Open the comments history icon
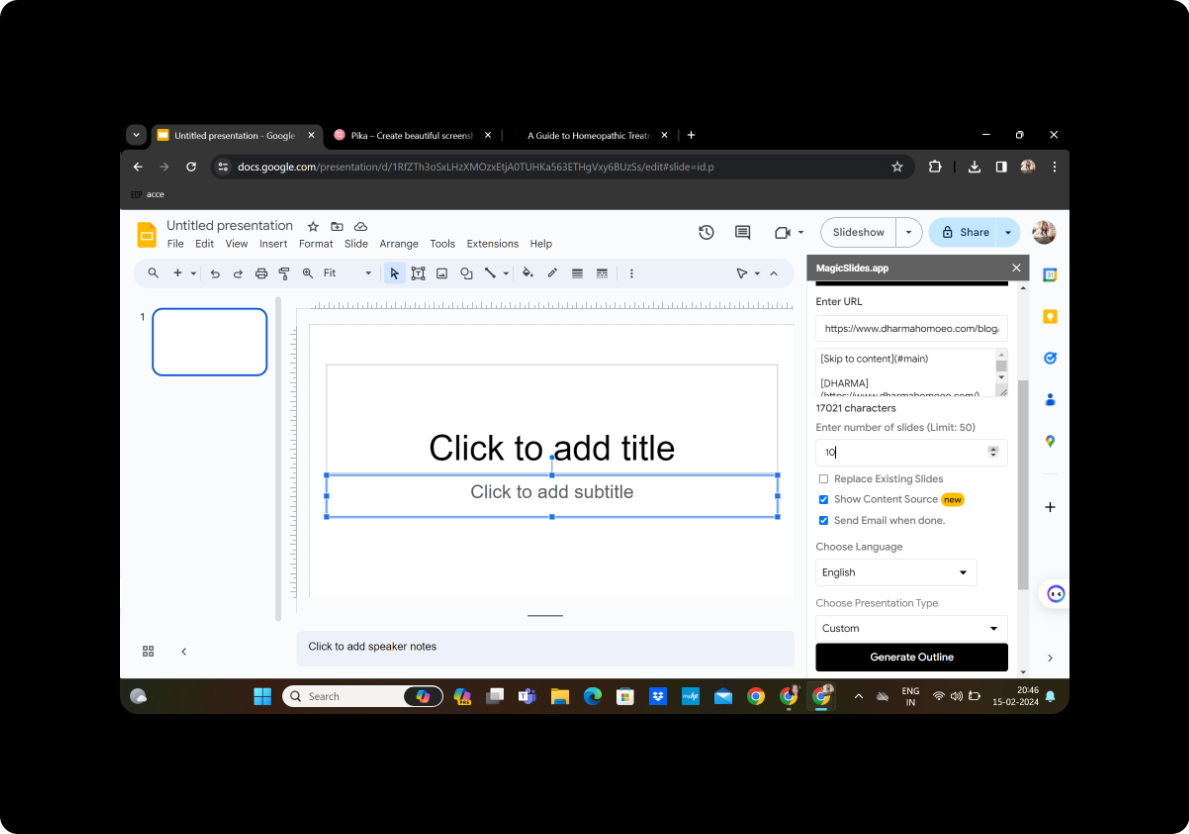 (x=742, y=233)
